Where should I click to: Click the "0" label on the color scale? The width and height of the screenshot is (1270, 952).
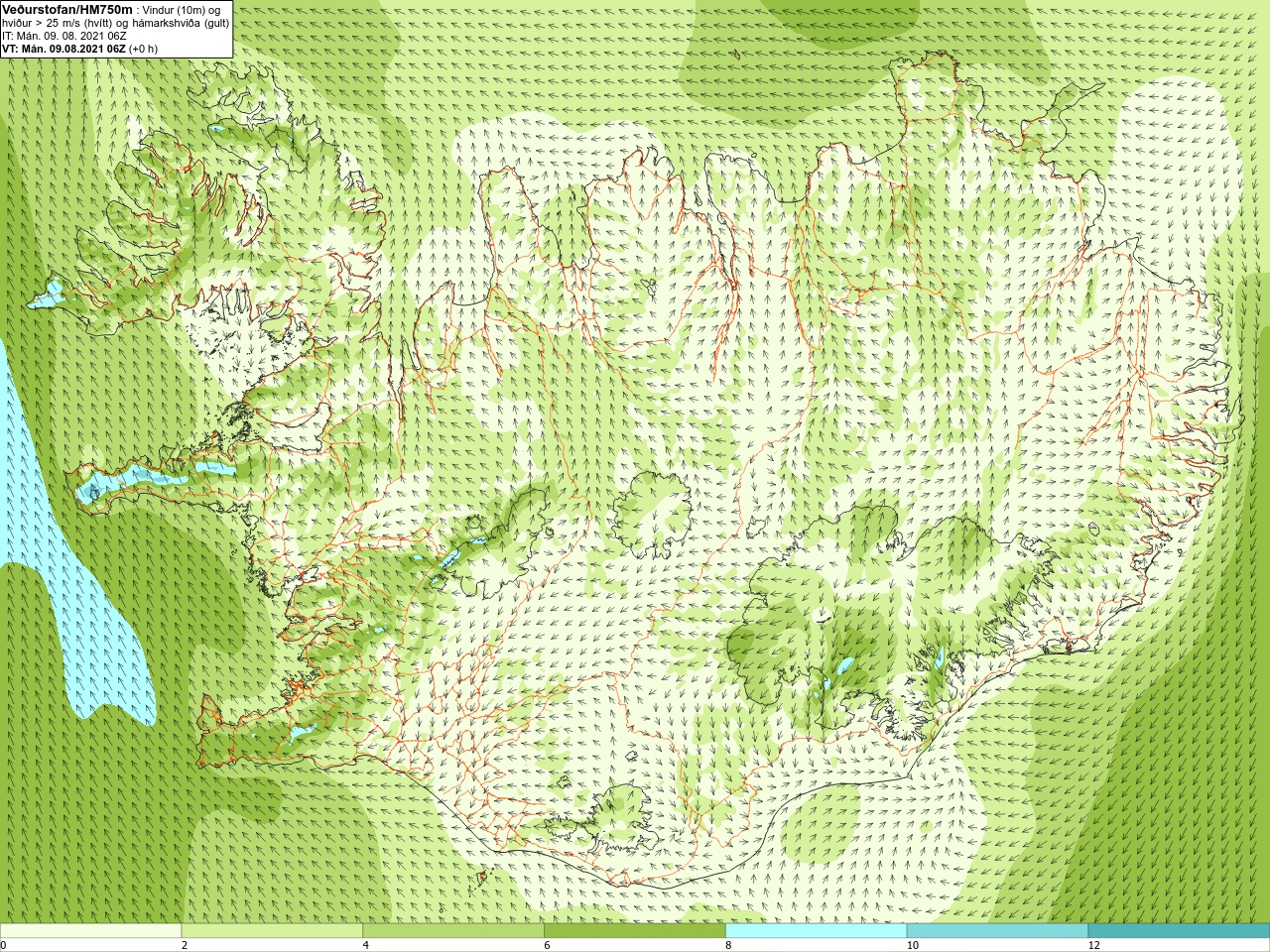point(3,945)
